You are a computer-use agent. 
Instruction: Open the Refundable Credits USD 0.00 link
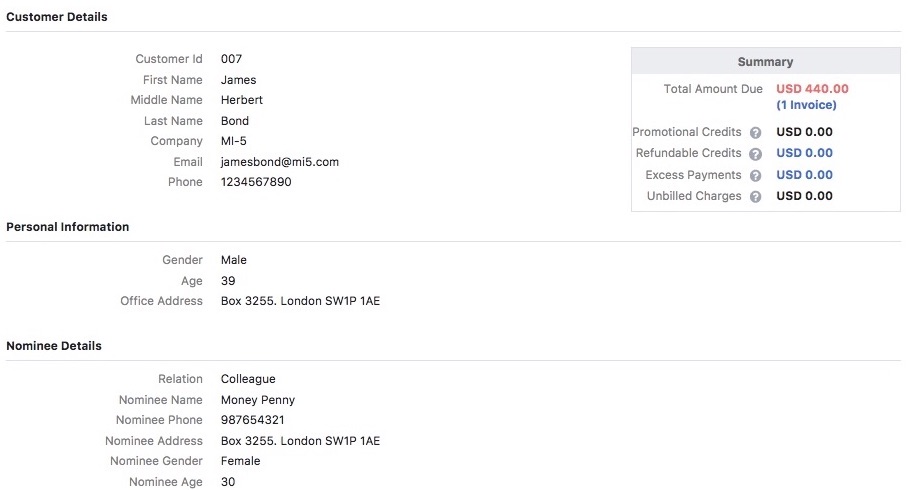(804, 153)
